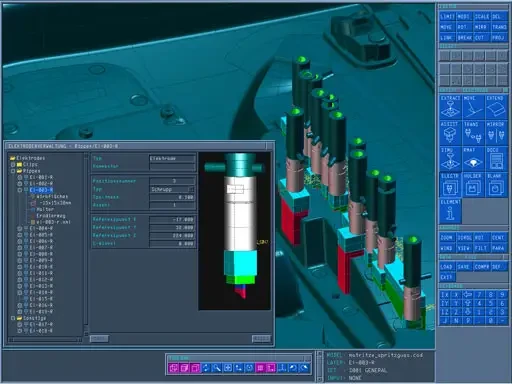Show ELEMENT info
512x384 pixels.
click(450, 211)
